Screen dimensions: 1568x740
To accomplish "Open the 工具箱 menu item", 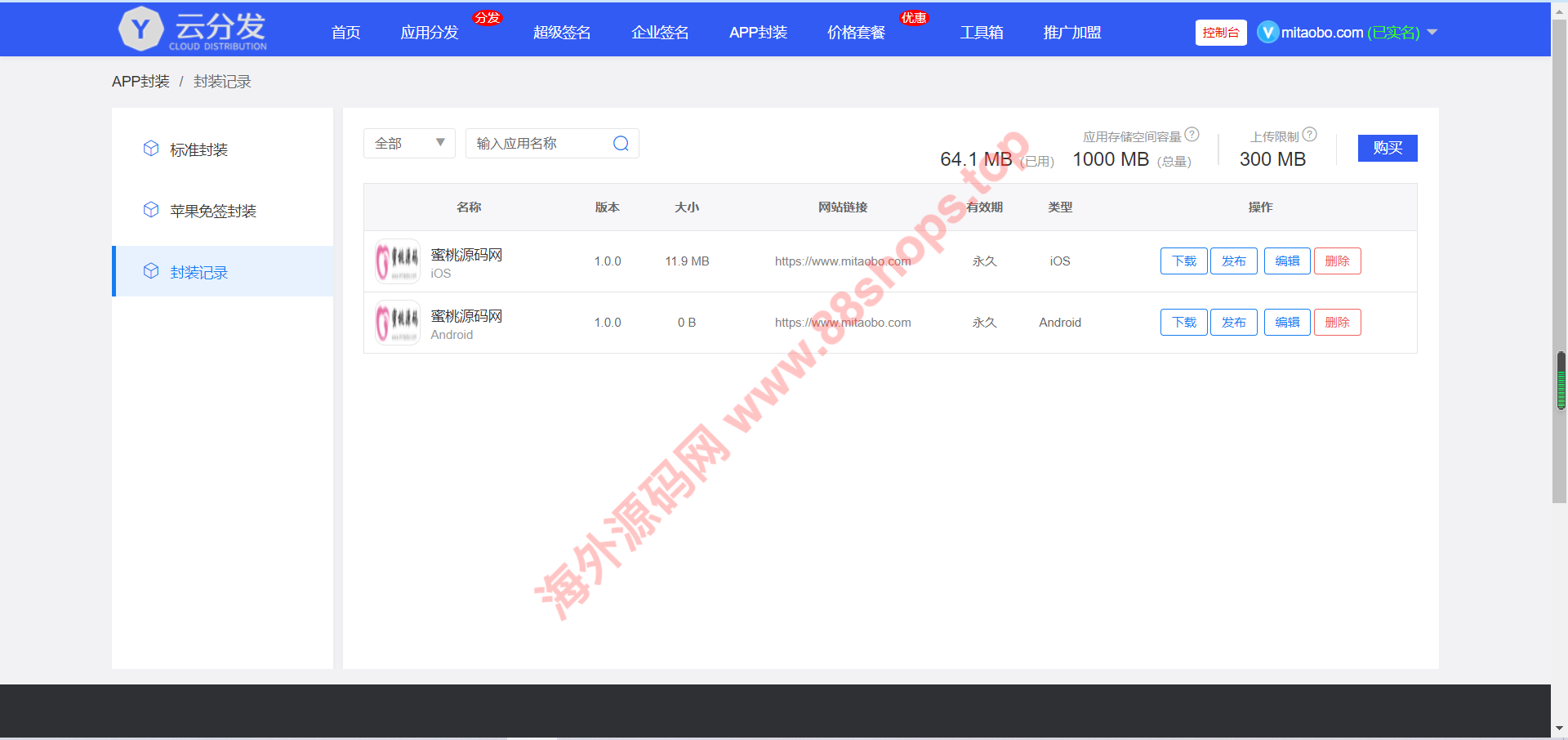I will [982, 33].
